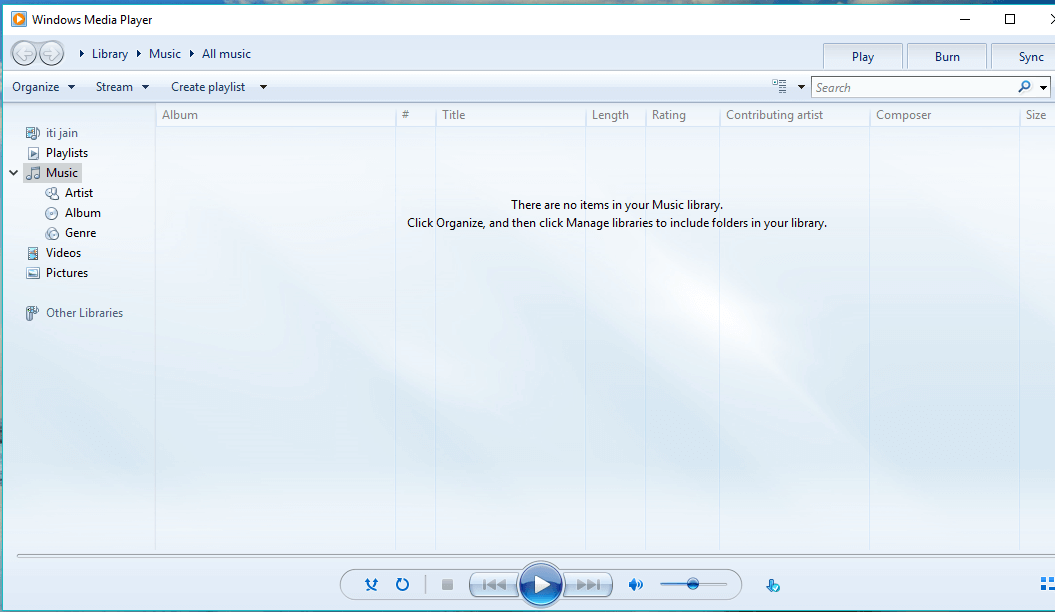Focus the Search box
The width and height of the screenshot is (1055, 612).
pos(914,87)
